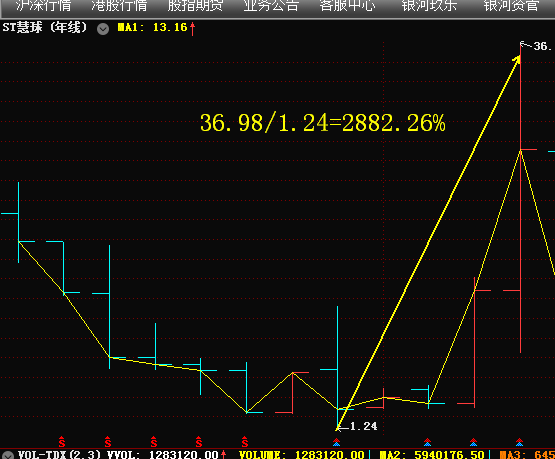Open the 银河玖乐 tab
Screen dimensions: 555x459
coord(429,6)
